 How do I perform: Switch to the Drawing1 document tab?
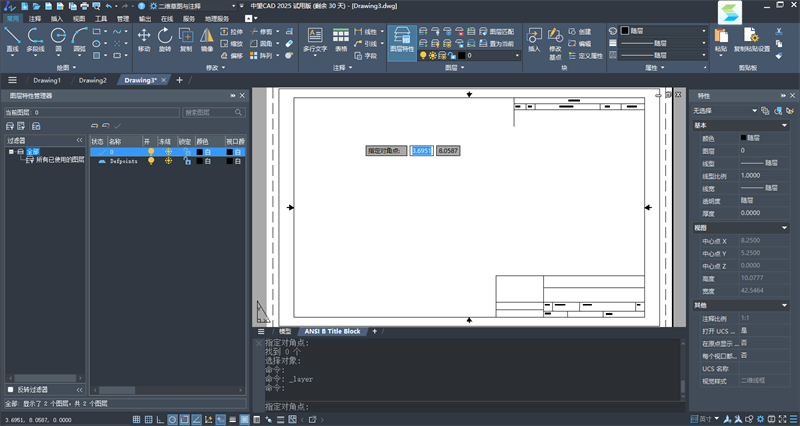pos(47,79)
